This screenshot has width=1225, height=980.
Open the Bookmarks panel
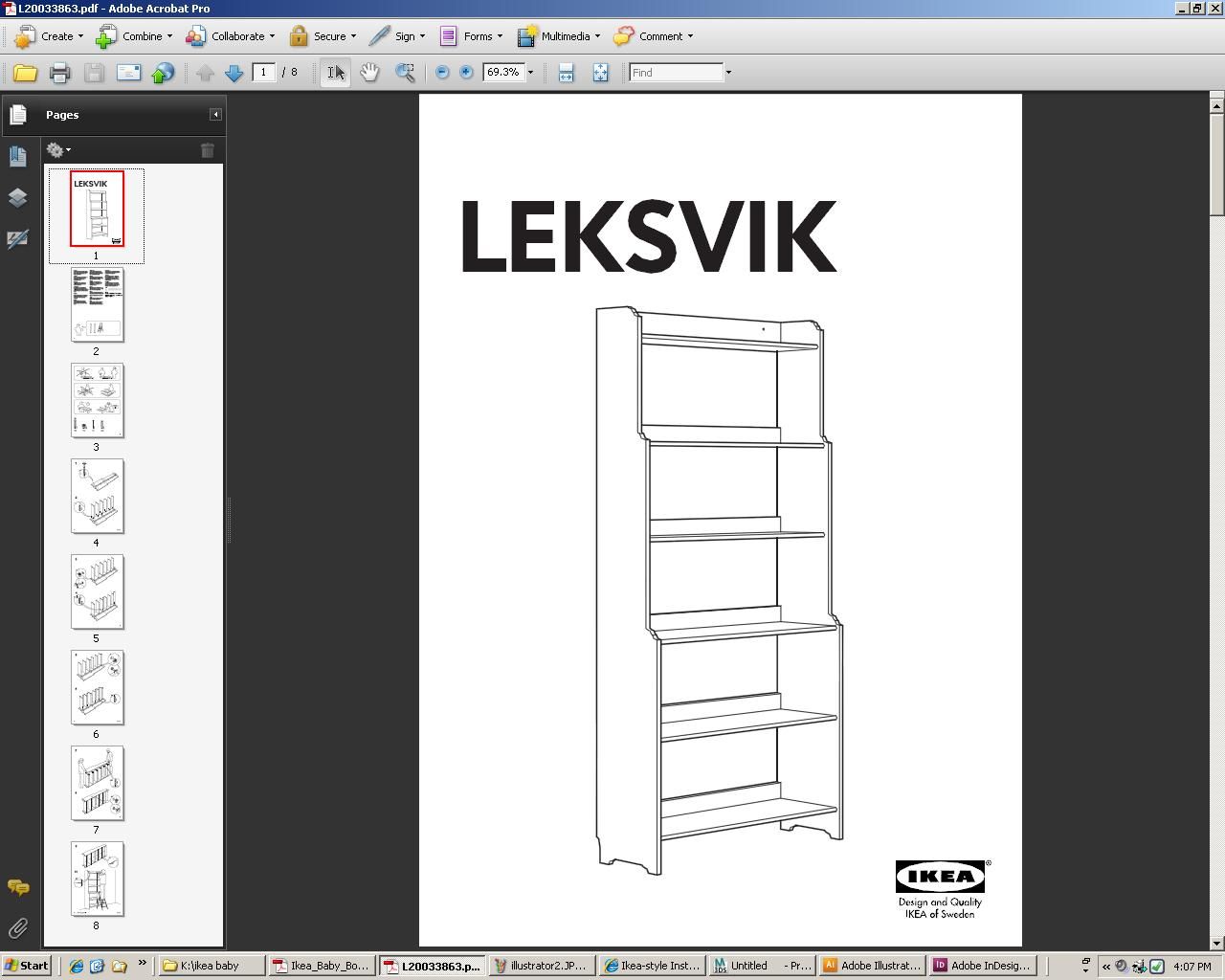click(x=18, y=155)
